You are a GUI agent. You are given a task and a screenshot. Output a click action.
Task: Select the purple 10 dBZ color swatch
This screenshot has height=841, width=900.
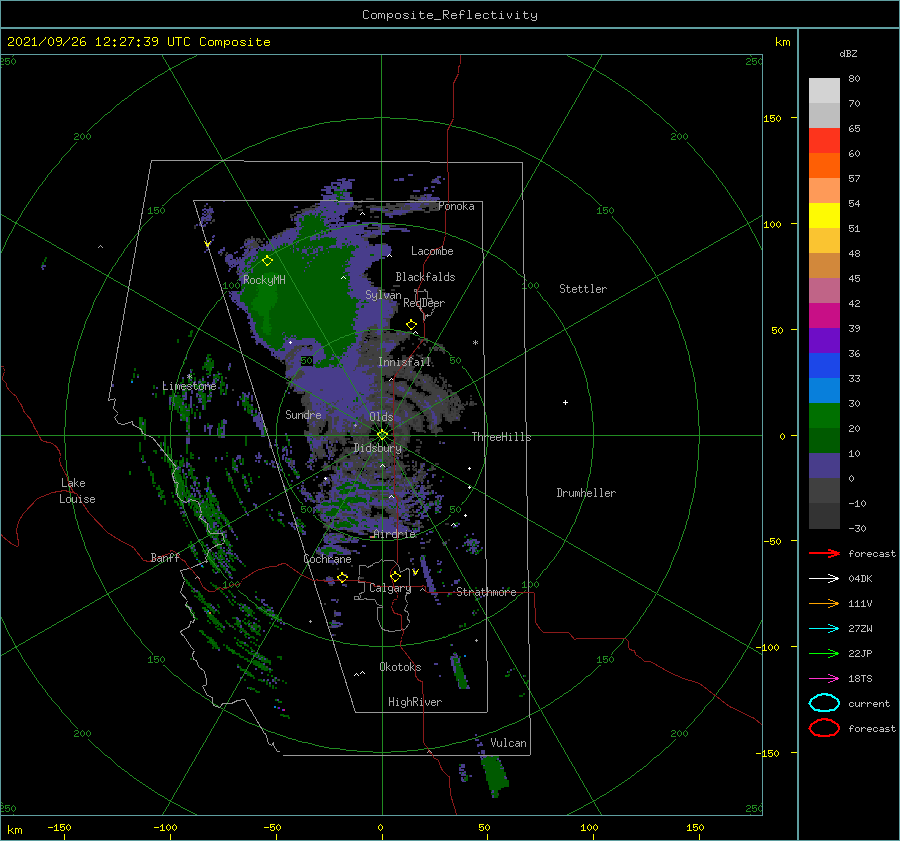[824, 466]
